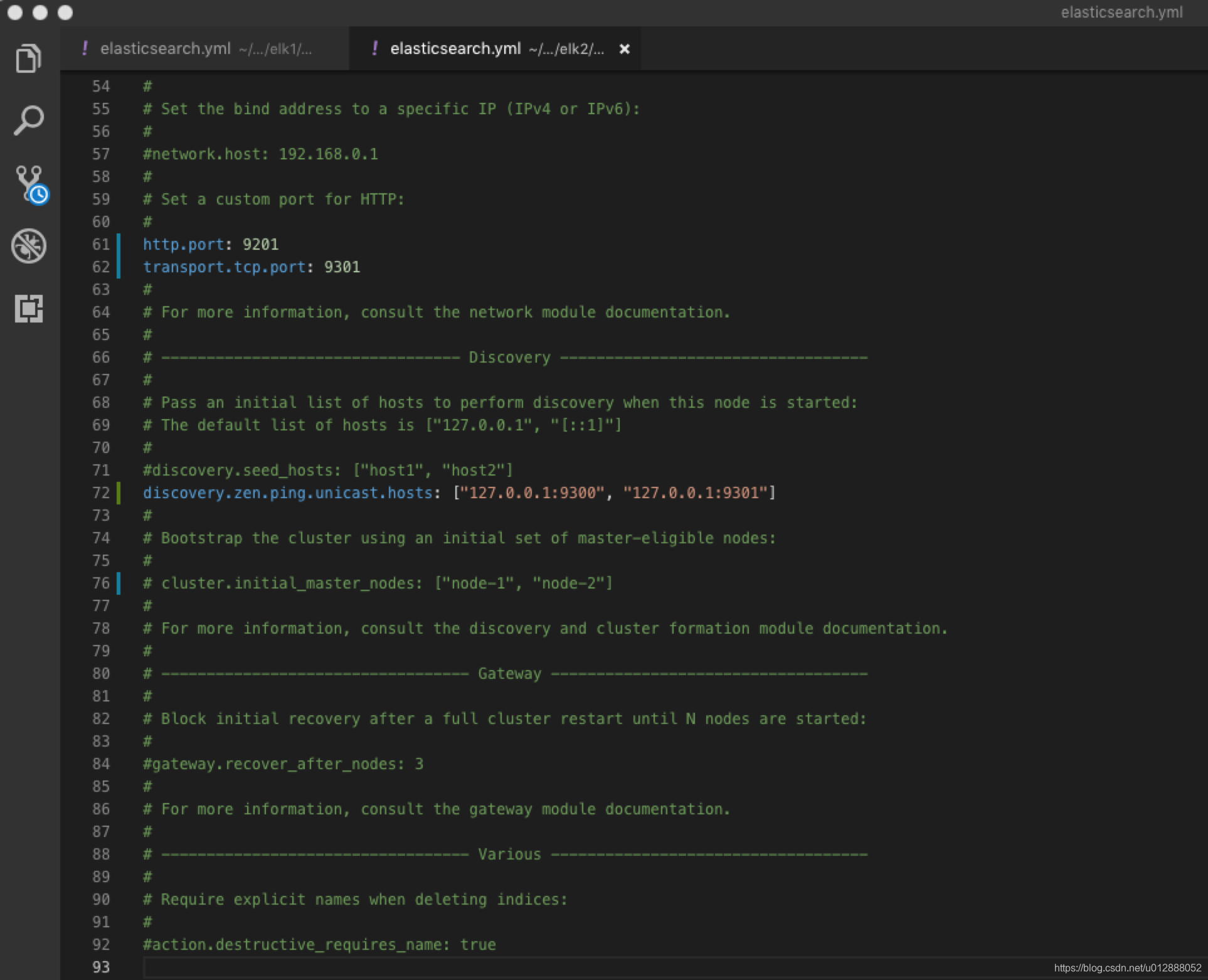Click the red window close button
Screen dimensions: 1208x980
pos(15,13)
